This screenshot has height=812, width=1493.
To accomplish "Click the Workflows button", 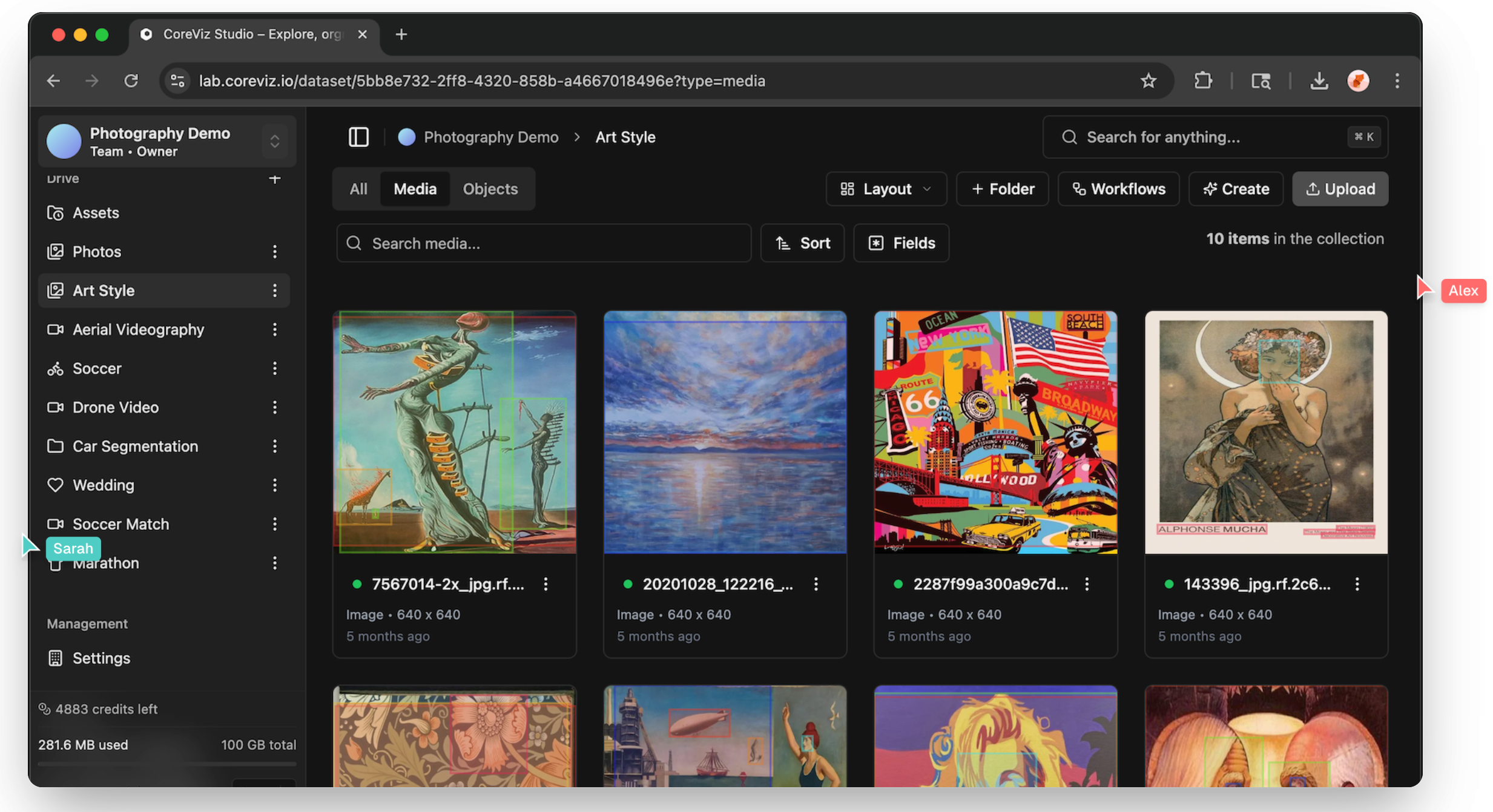I will [x=1118, y=189].
